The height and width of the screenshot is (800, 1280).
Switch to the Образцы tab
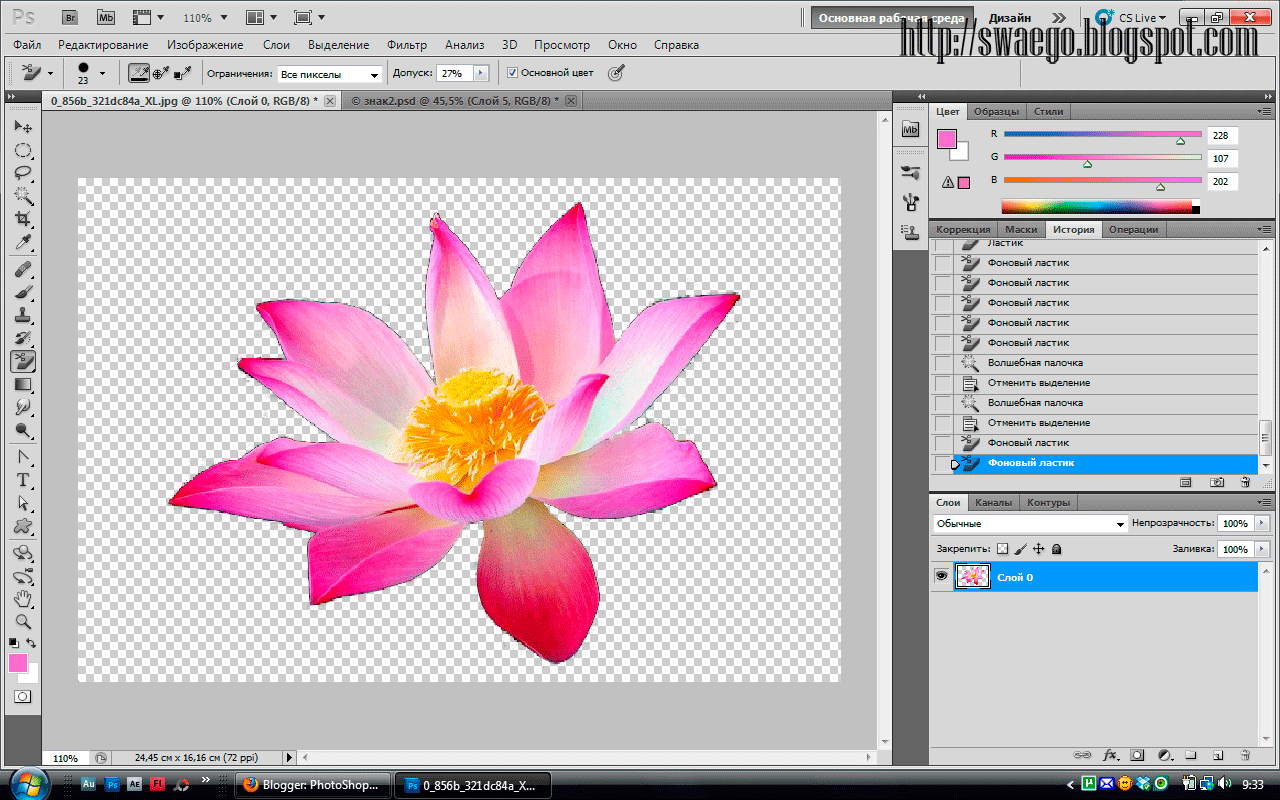pyautogui.click(x=996, y=111)
